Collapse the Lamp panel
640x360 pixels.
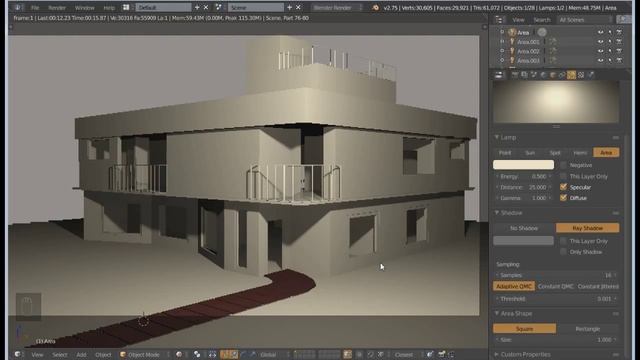tap(497, 138)
